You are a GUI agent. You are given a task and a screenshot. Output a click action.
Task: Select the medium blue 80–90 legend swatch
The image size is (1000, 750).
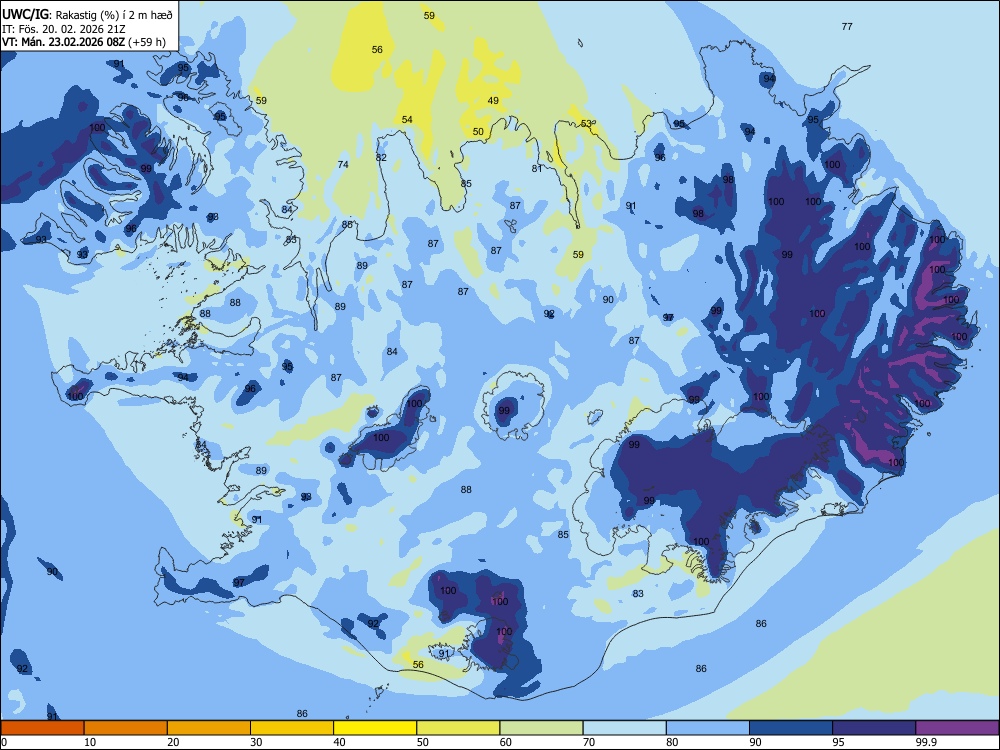coord(708,728)
